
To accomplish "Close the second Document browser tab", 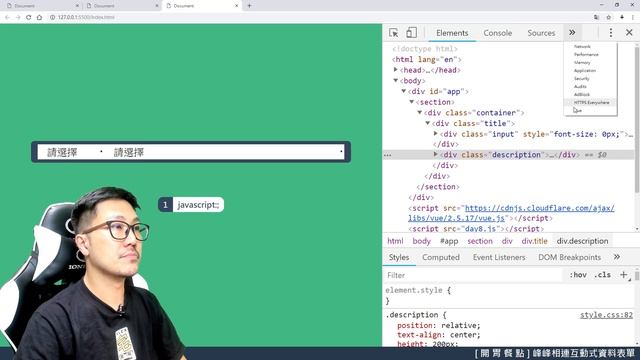I will 157,6.
